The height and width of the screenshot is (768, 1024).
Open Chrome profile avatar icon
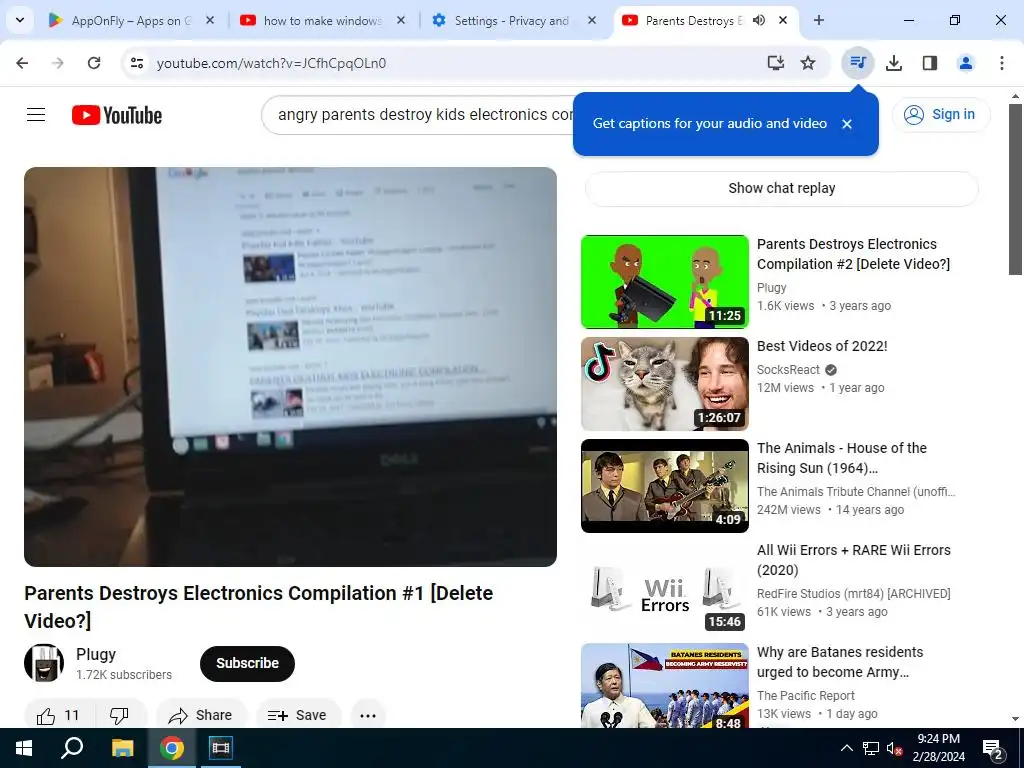coord(966,63)
